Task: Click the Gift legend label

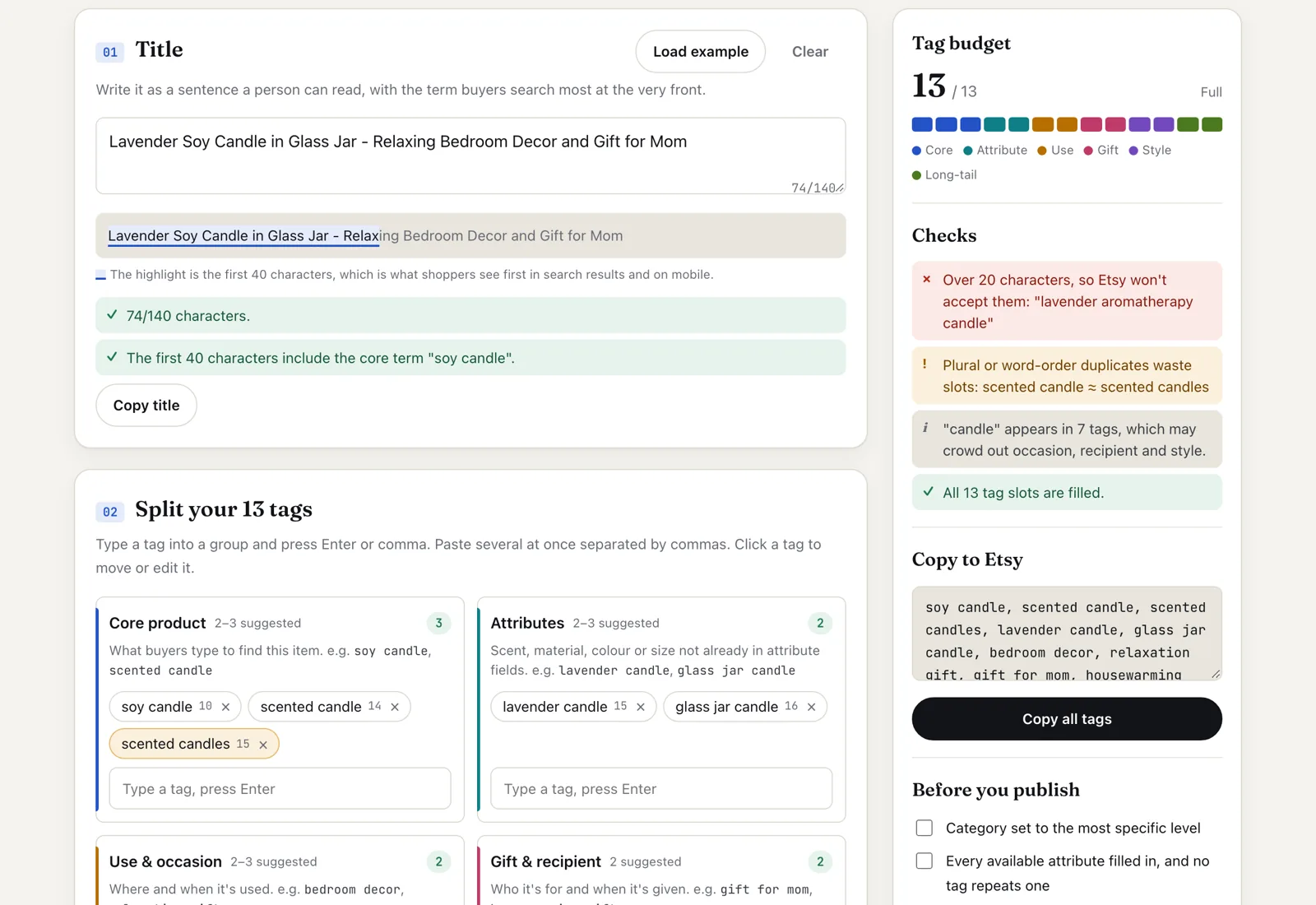Action: 1101,151
